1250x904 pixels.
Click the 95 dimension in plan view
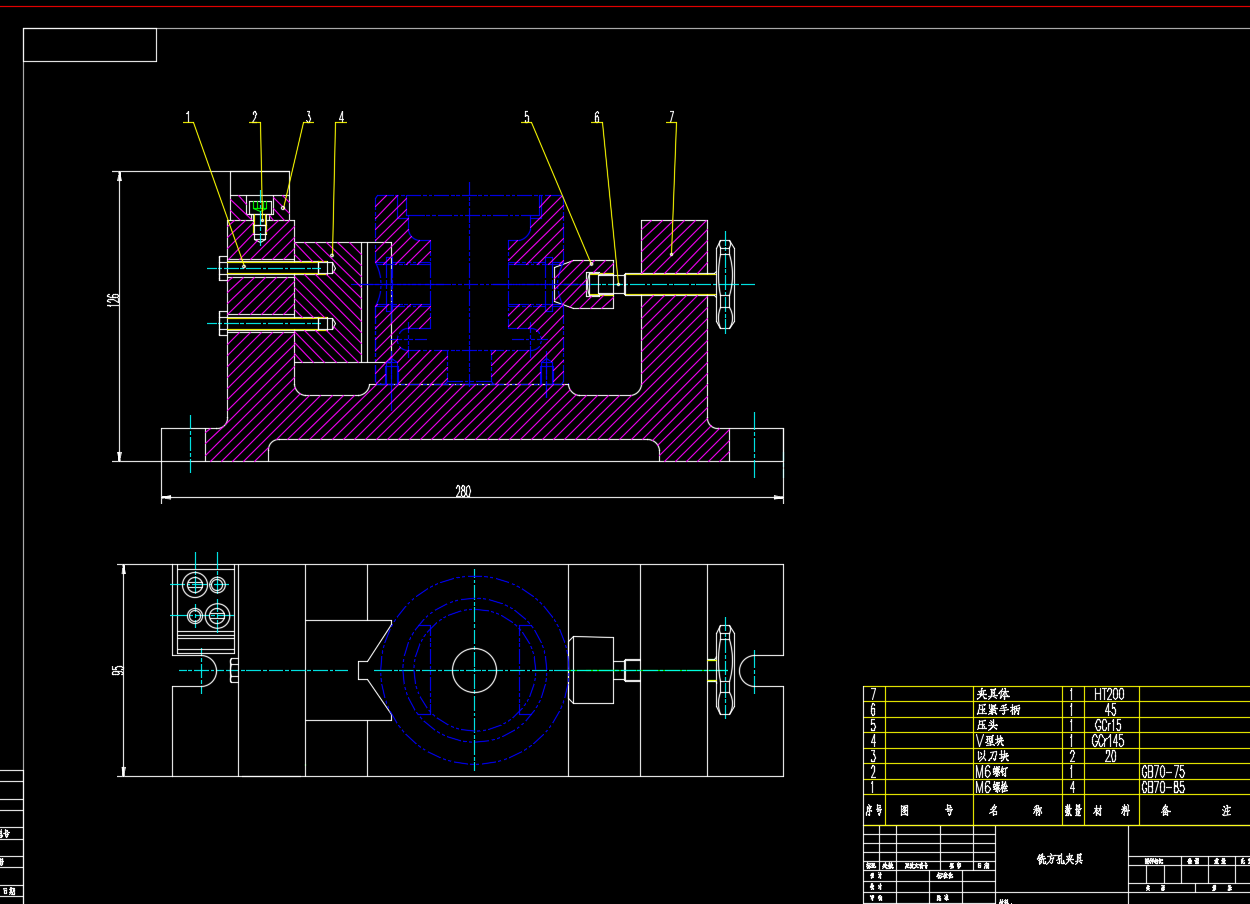point(118,670)
